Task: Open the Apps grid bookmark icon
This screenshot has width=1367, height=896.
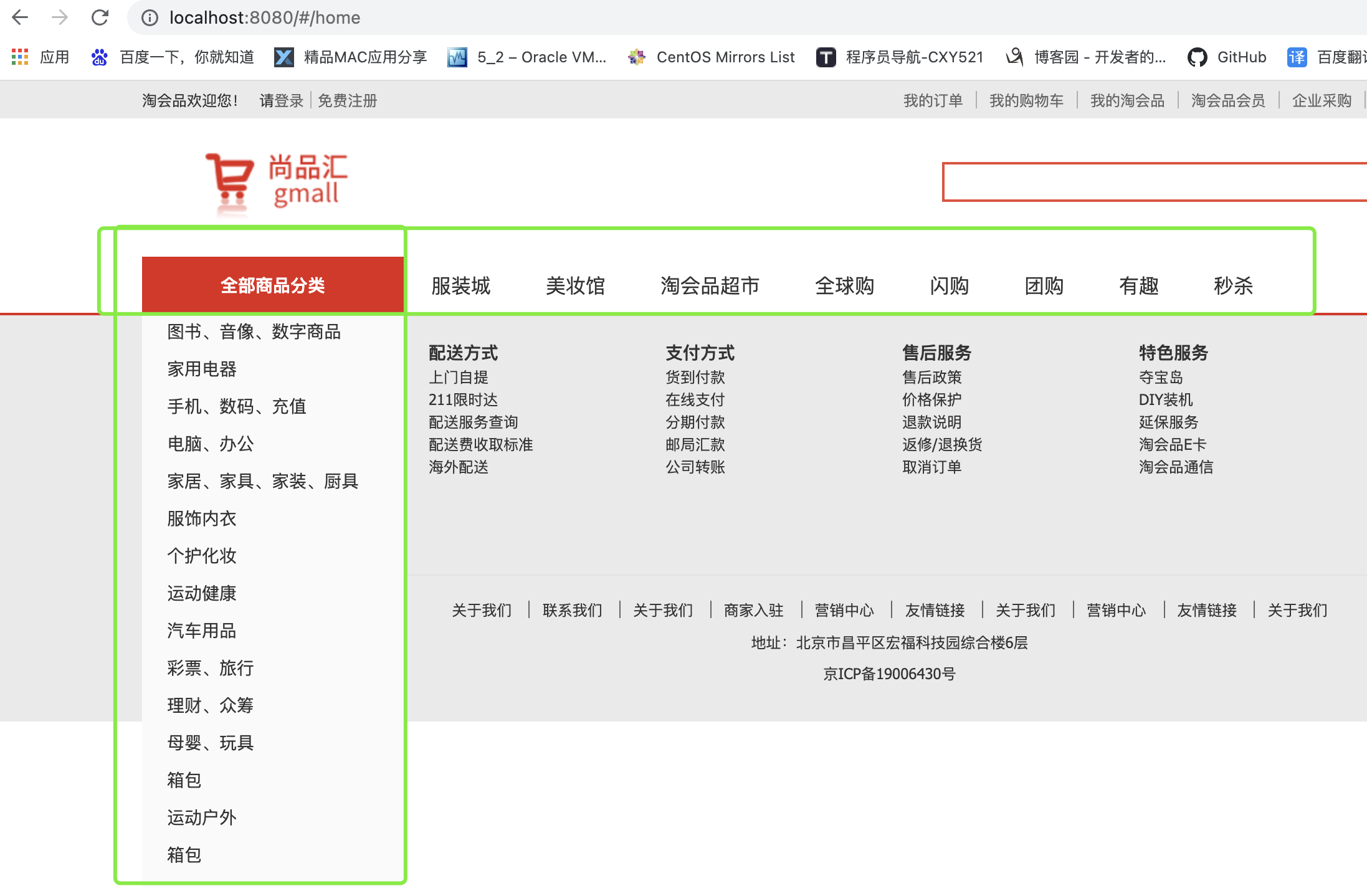Action: [20, 57]
